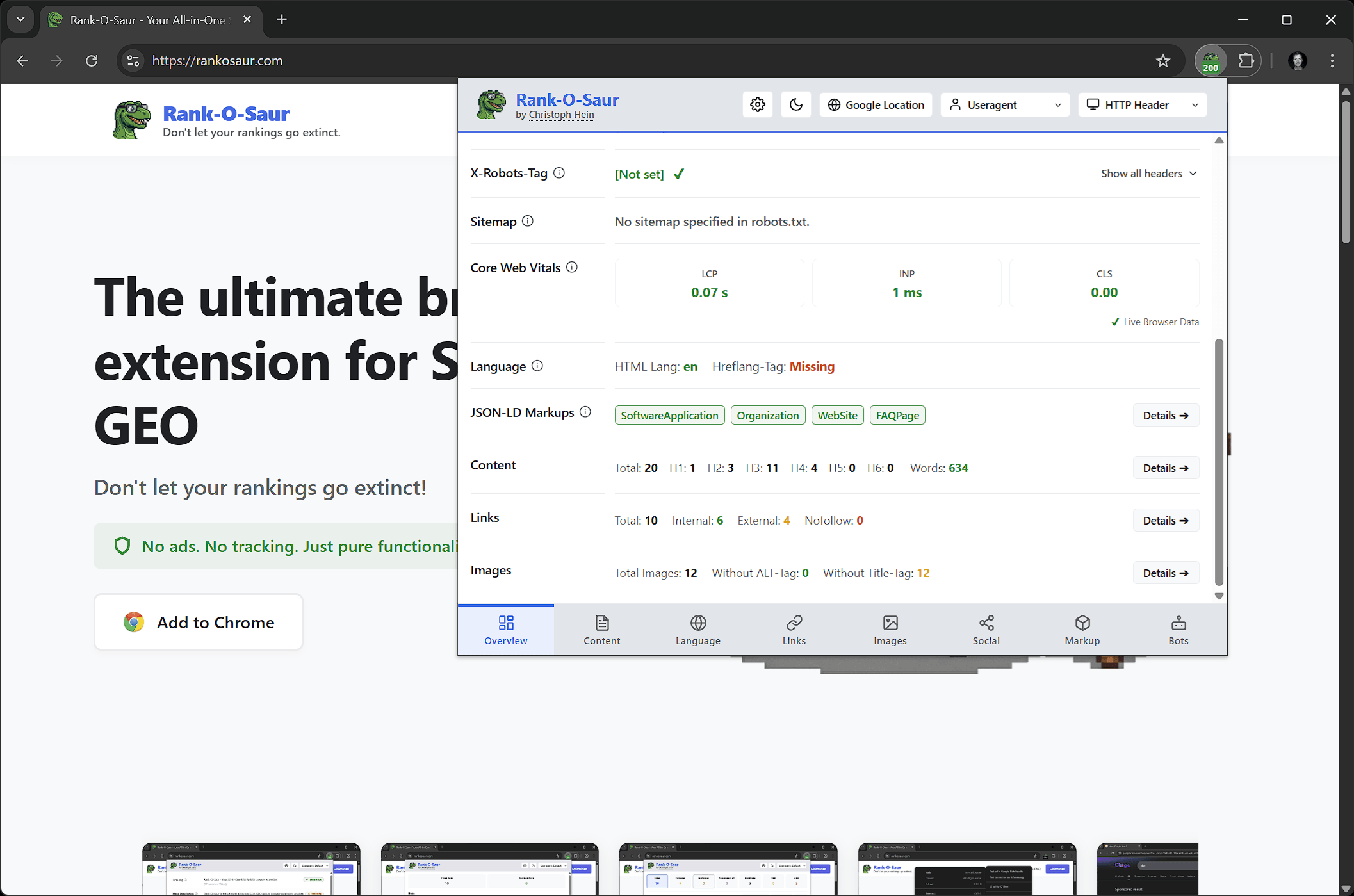
Task: Click info icon next to Sitemap
Action: click(x=528, y=221)
